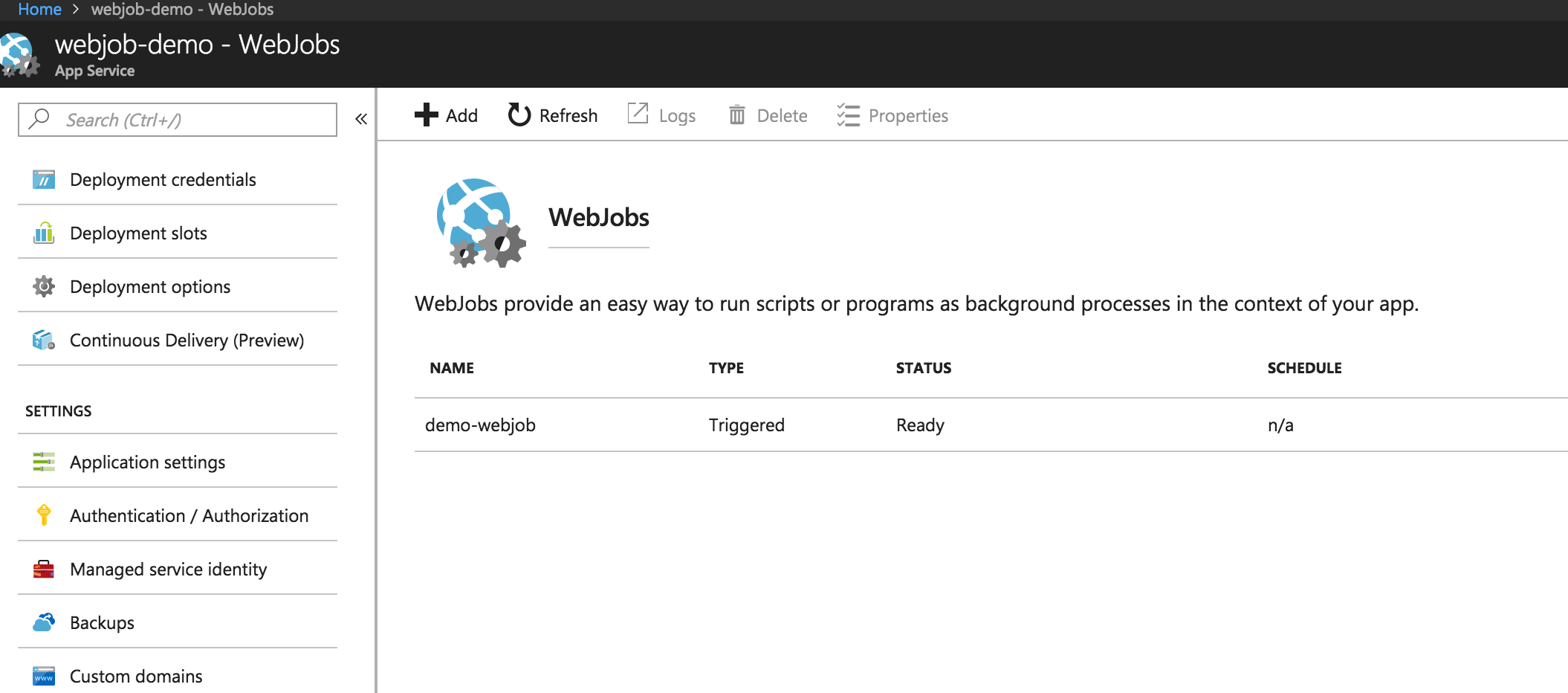Click the Authentication / Authorization key icon
The image size is (1568, 693).
tap(44, 515)
